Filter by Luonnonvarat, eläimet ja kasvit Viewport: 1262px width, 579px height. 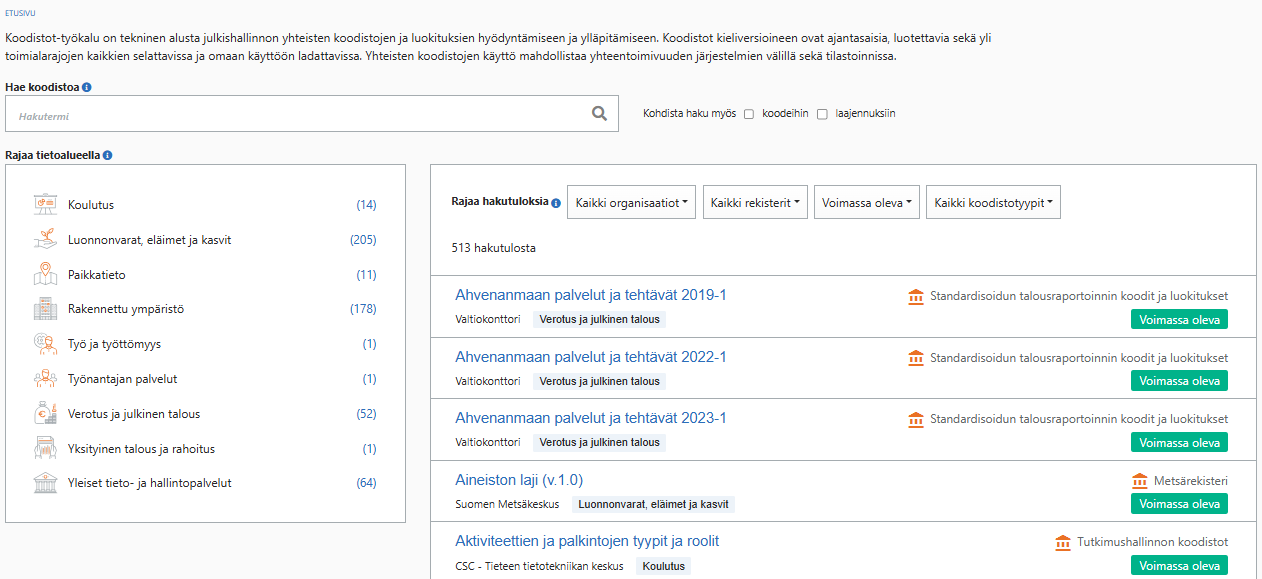click(x=150, y=240)
